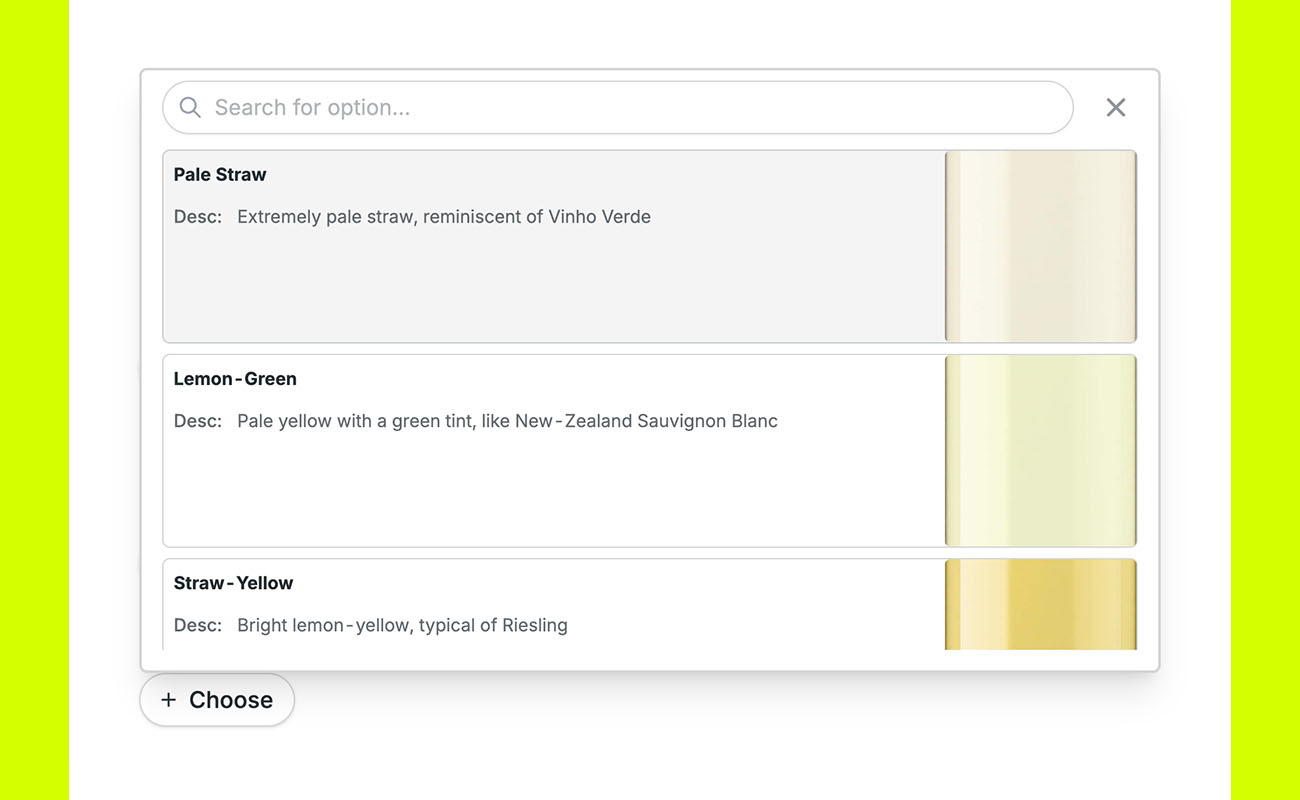
Task: Select the Straw-Yellow option
Action: 550,600
